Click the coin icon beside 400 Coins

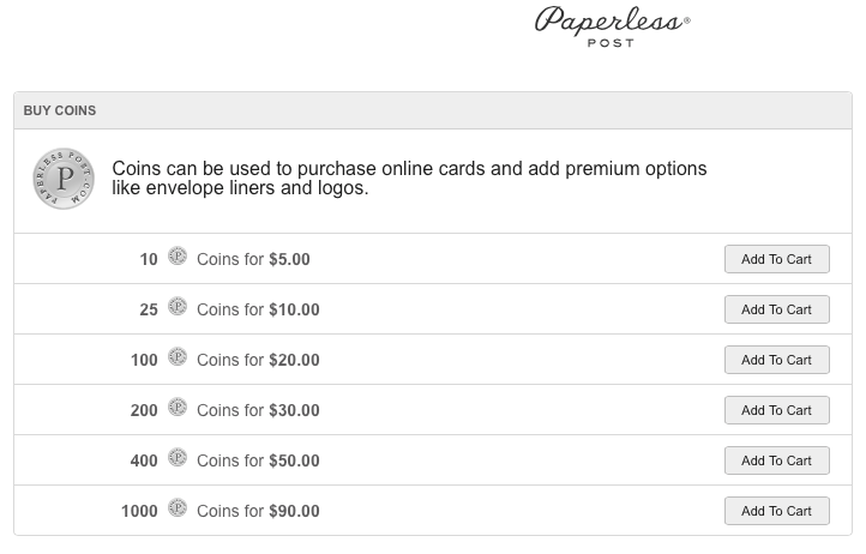(177, 457)
